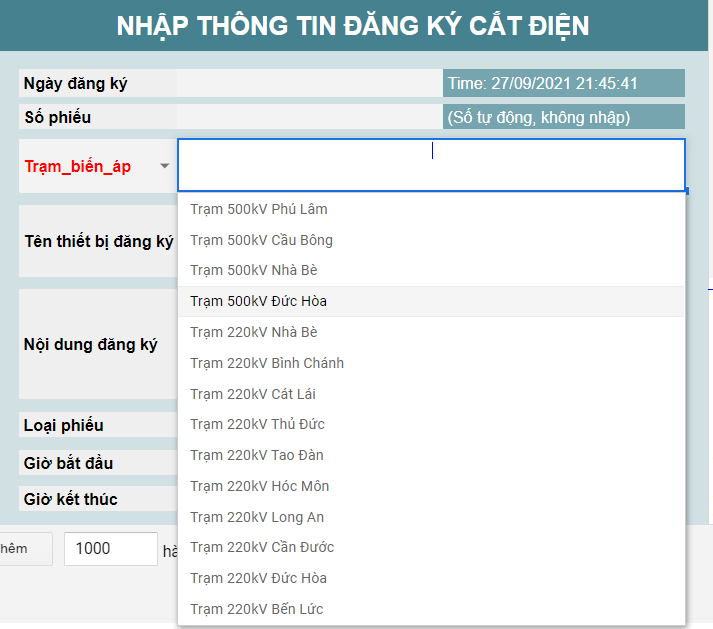The width and height of the screenshot is (713, 629).
Task: Choose Trạm 220kV Nhà Bè option
Action: point(255,332)
